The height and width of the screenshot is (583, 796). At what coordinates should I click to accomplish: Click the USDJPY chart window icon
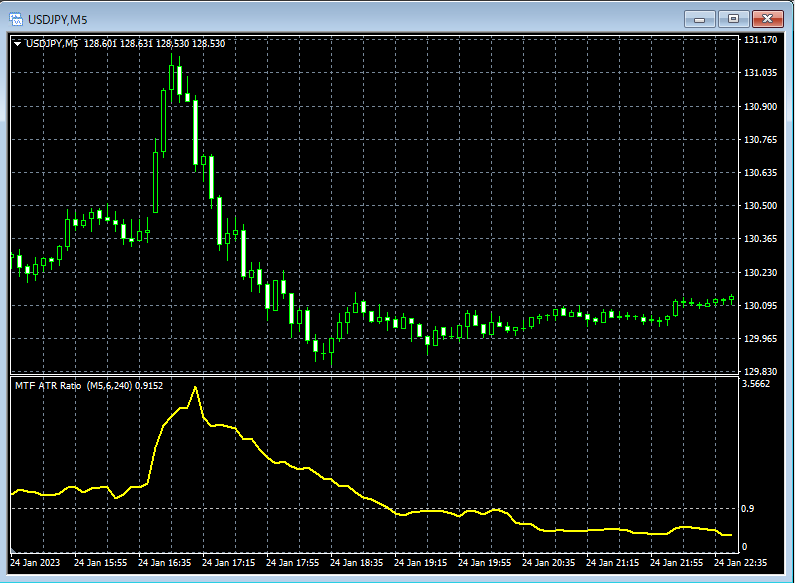coord(16,19)
